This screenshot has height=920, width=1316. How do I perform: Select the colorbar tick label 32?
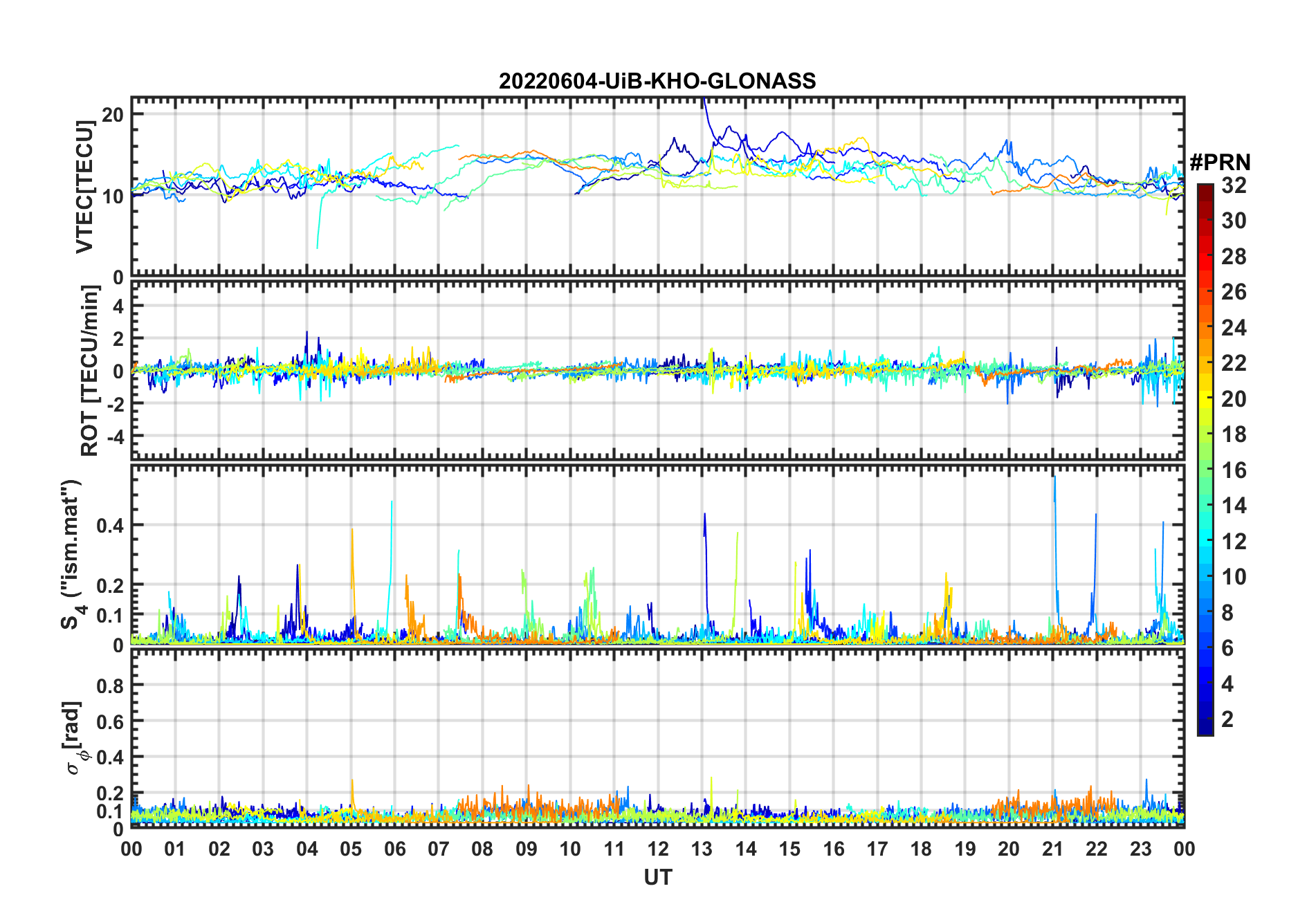coord(1234,185)
